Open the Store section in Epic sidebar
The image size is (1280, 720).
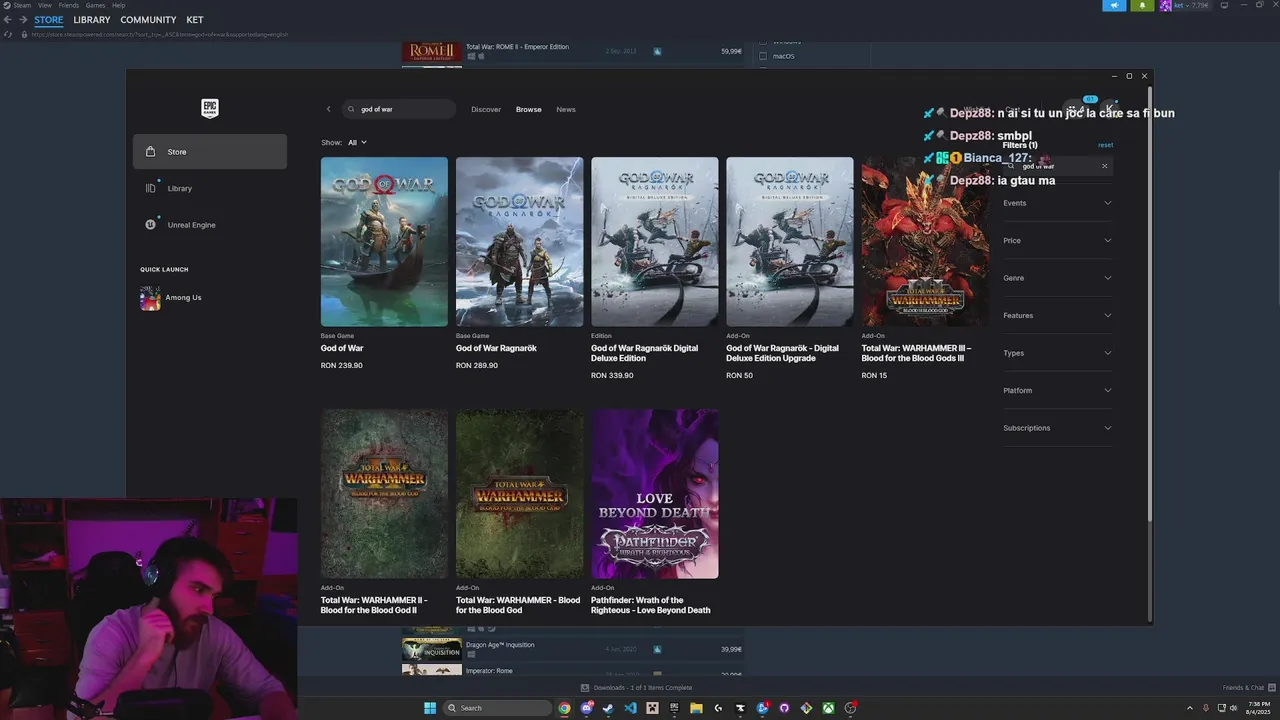point(209,152)
